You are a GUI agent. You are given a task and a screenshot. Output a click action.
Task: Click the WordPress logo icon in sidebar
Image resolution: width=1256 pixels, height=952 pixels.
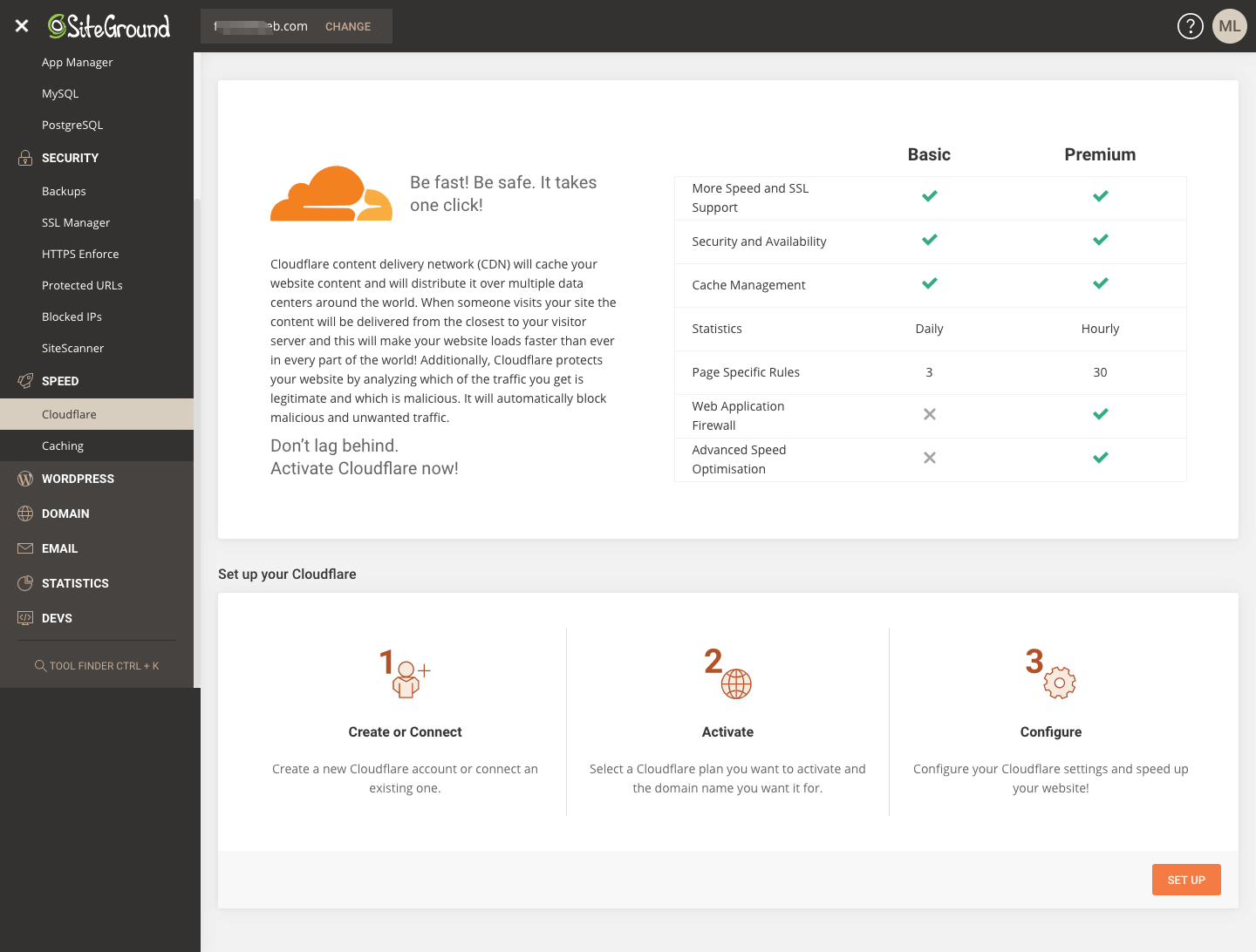[x=25, y=479]
